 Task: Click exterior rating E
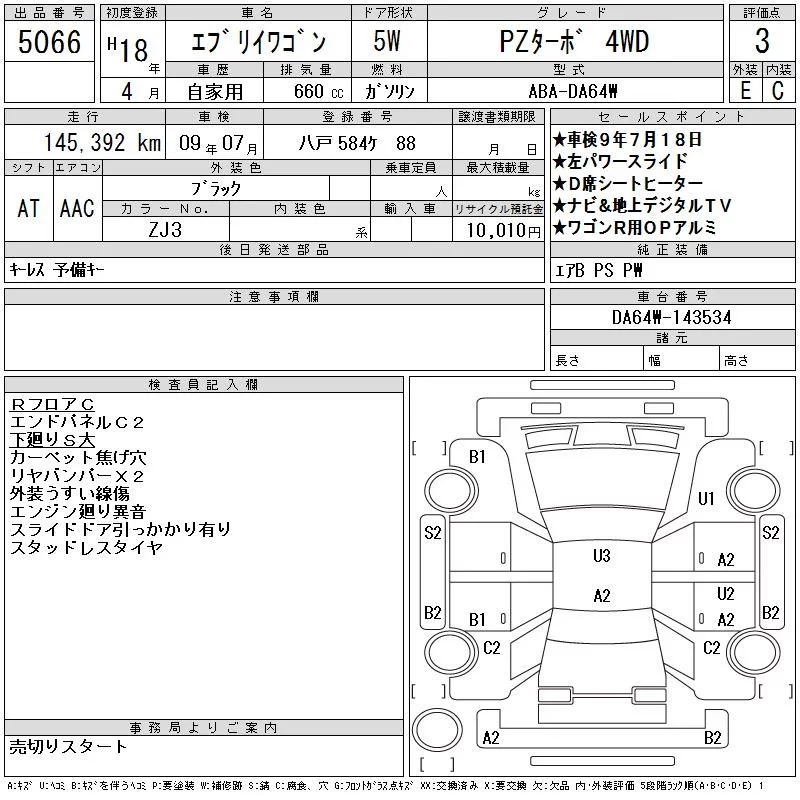[x=745, y=91]
